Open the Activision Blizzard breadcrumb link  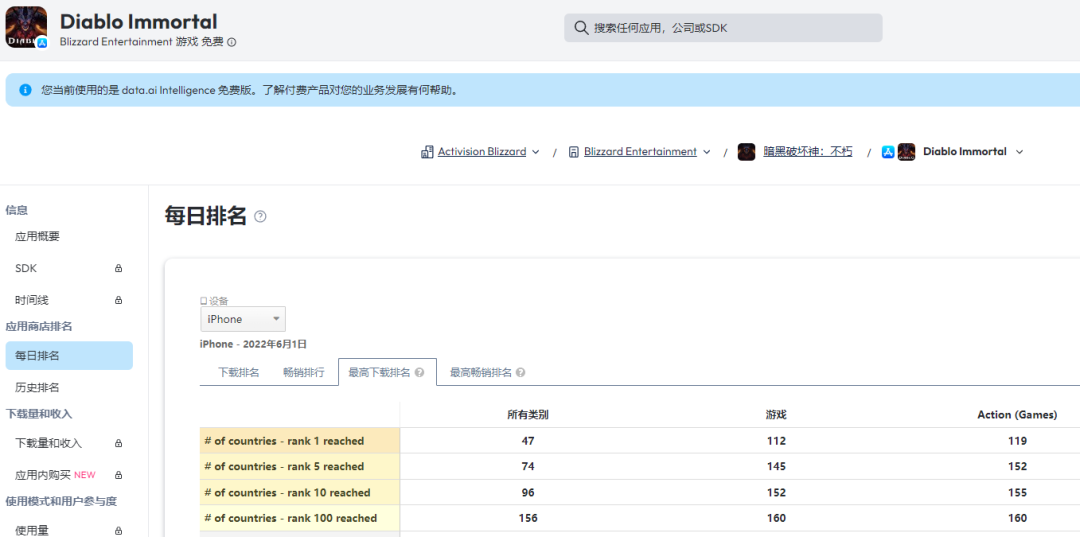tap(481, 151)
